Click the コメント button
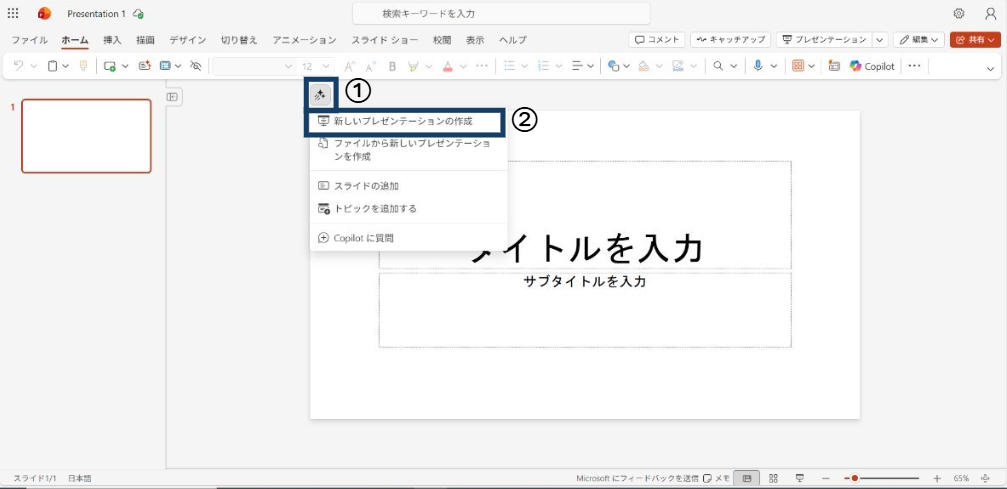Image resolution: width=1007 pixels, height=489 pixels. [657, 40]
